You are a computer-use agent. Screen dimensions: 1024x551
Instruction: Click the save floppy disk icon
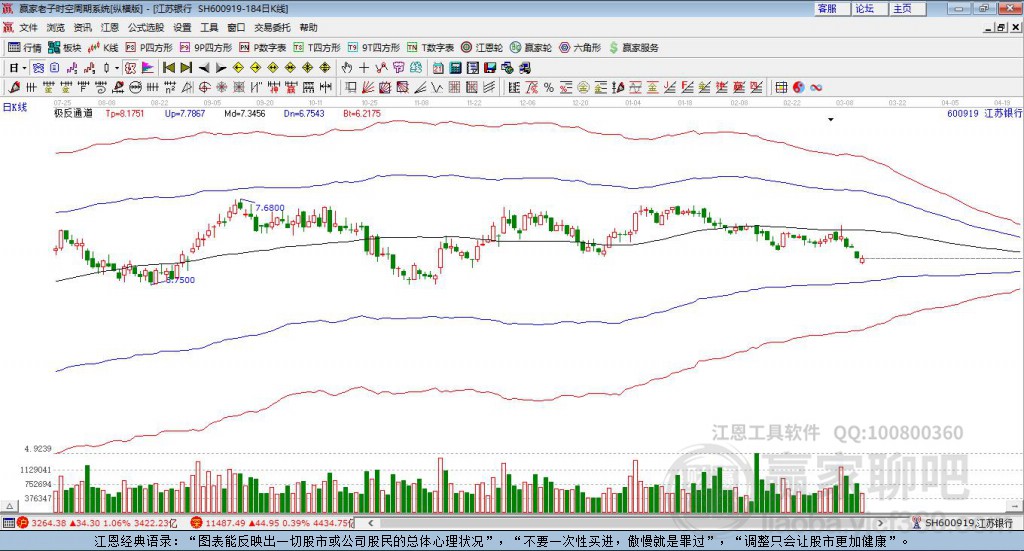pos(490,68)
